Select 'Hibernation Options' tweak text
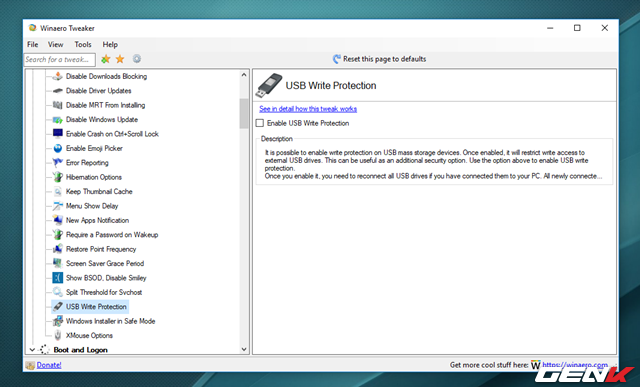This screenshot has height=387, width=640. tap(94, 177)
